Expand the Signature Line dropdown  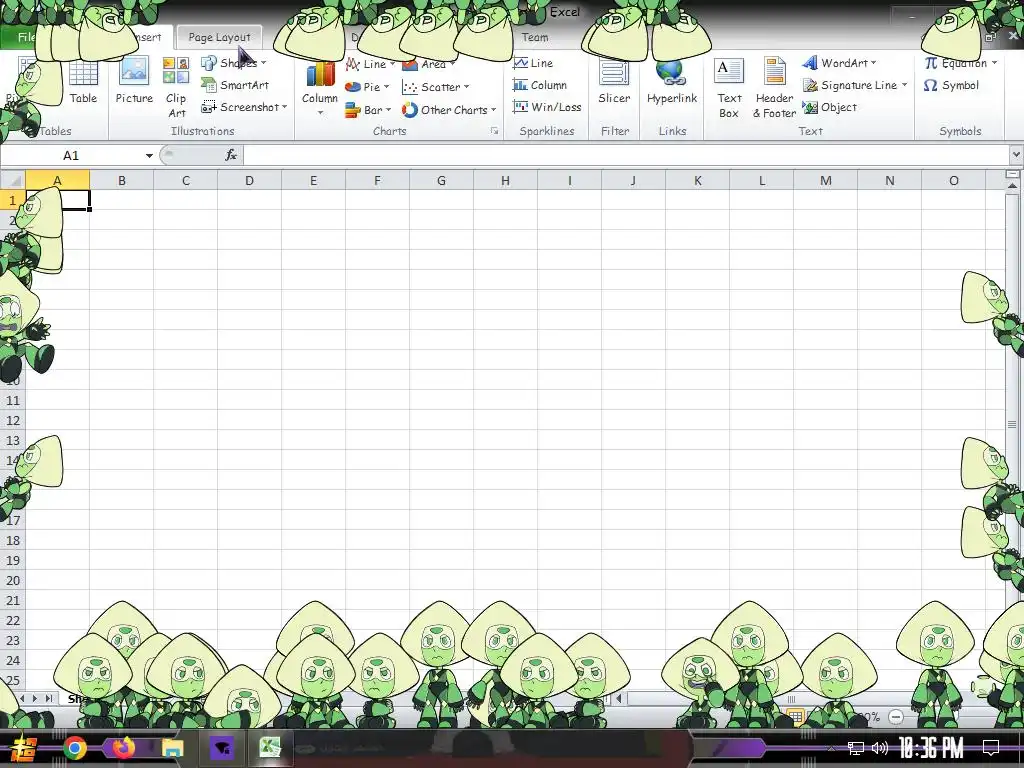point(856,85)
